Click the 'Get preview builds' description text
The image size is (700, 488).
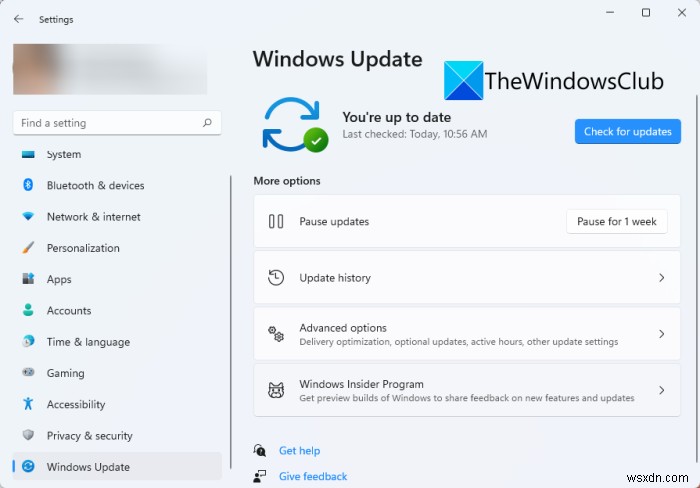pyautogui.click(x=467, y=398)
